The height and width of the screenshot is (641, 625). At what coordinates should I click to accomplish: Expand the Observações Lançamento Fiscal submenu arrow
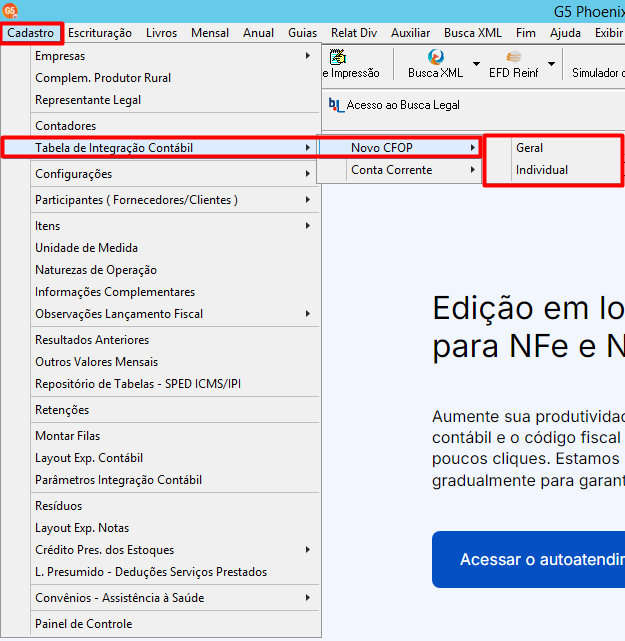(x=308, y=314)
